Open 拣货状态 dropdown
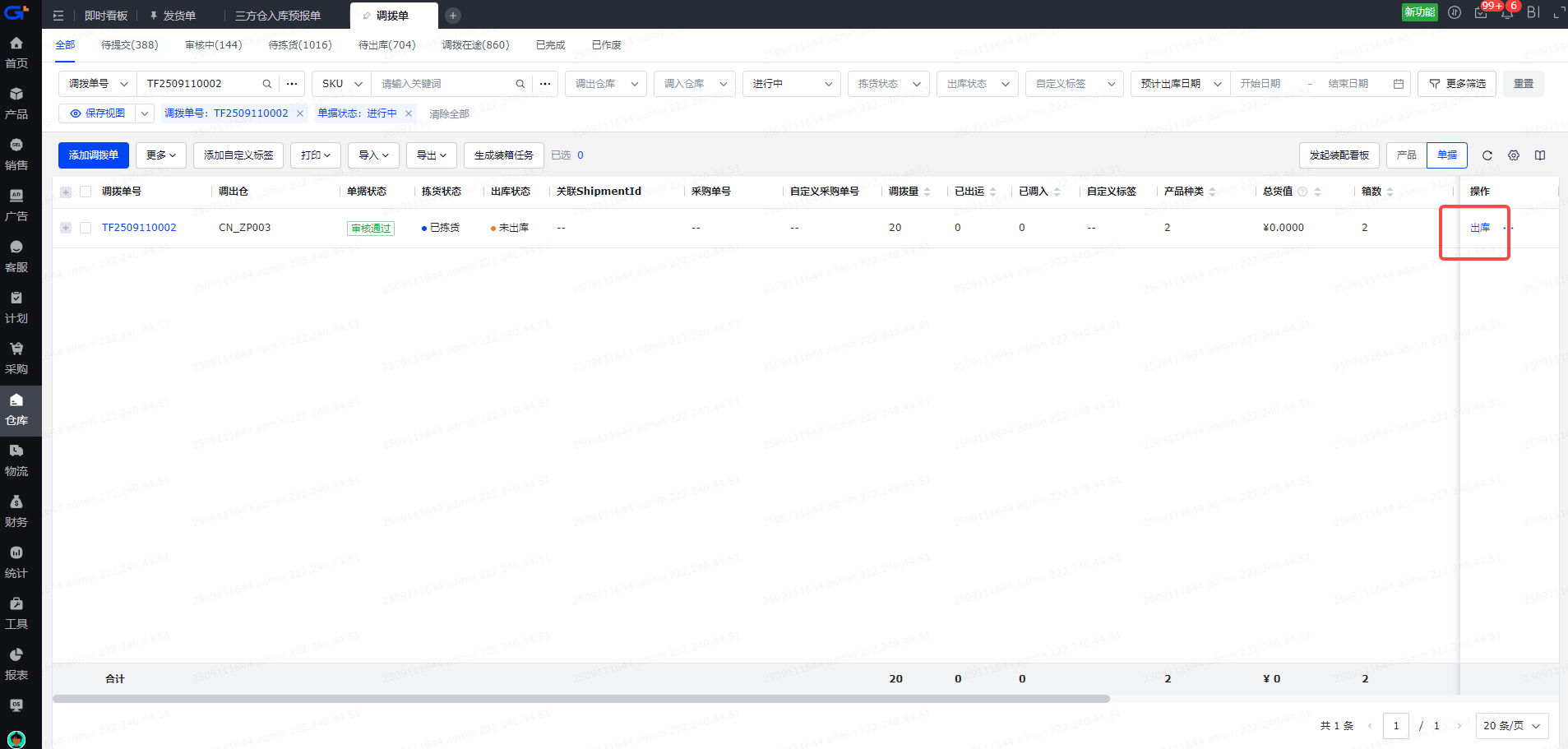 (x=889, y=84)
